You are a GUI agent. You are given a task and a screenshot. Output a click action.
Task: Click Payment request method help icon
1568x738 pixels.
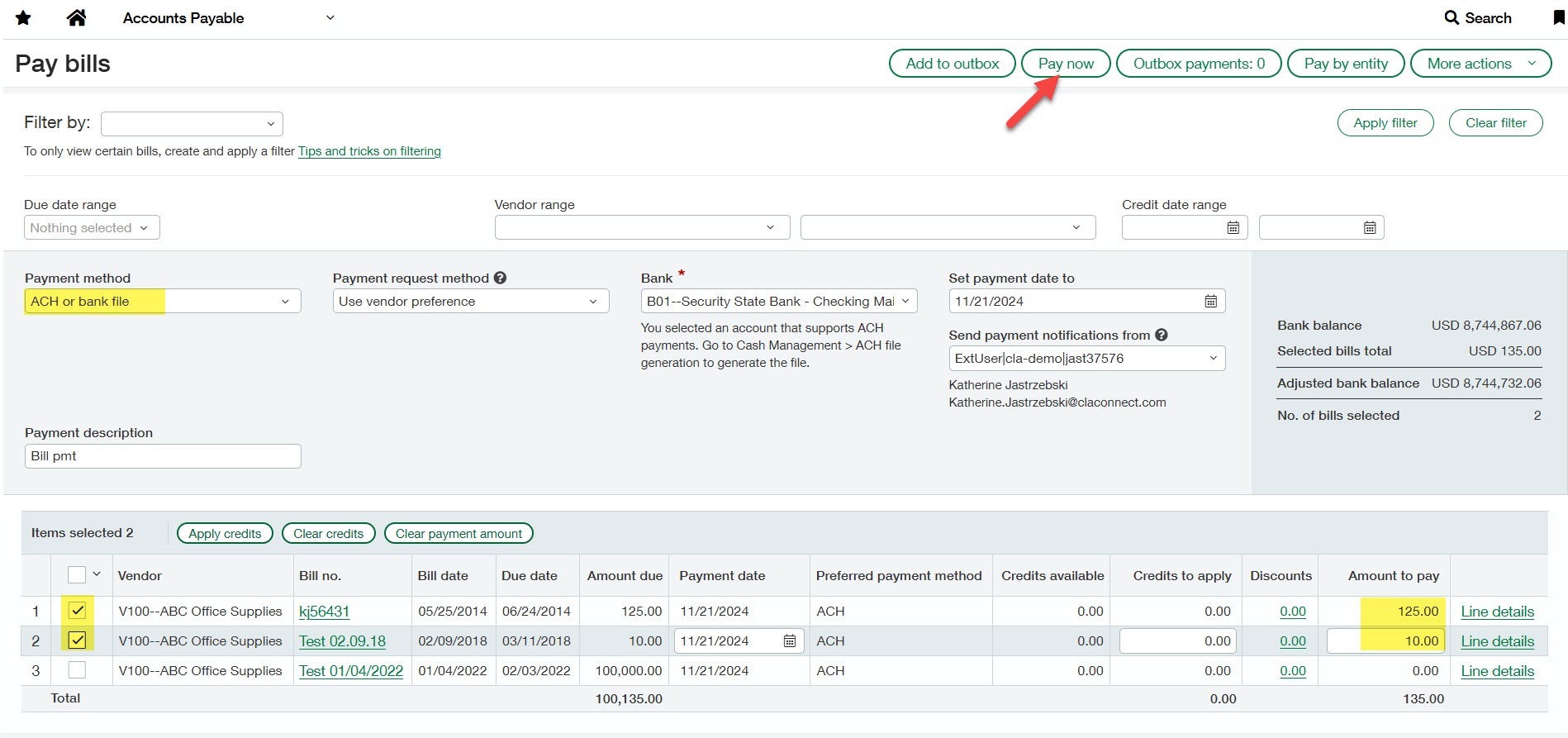[x=500, y=279]
